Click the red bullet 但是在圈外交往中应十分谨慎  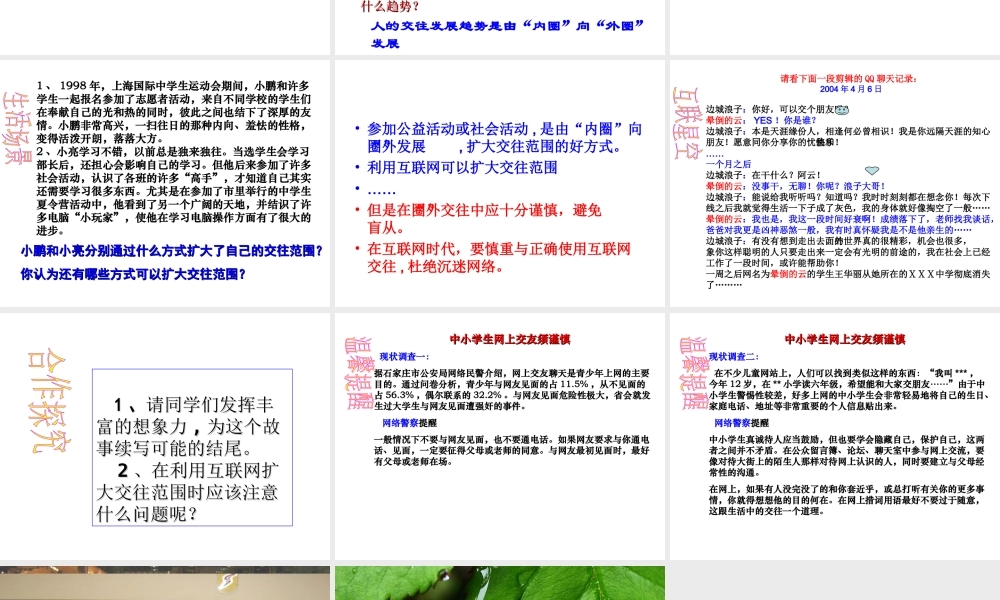[x=484, y=219]
